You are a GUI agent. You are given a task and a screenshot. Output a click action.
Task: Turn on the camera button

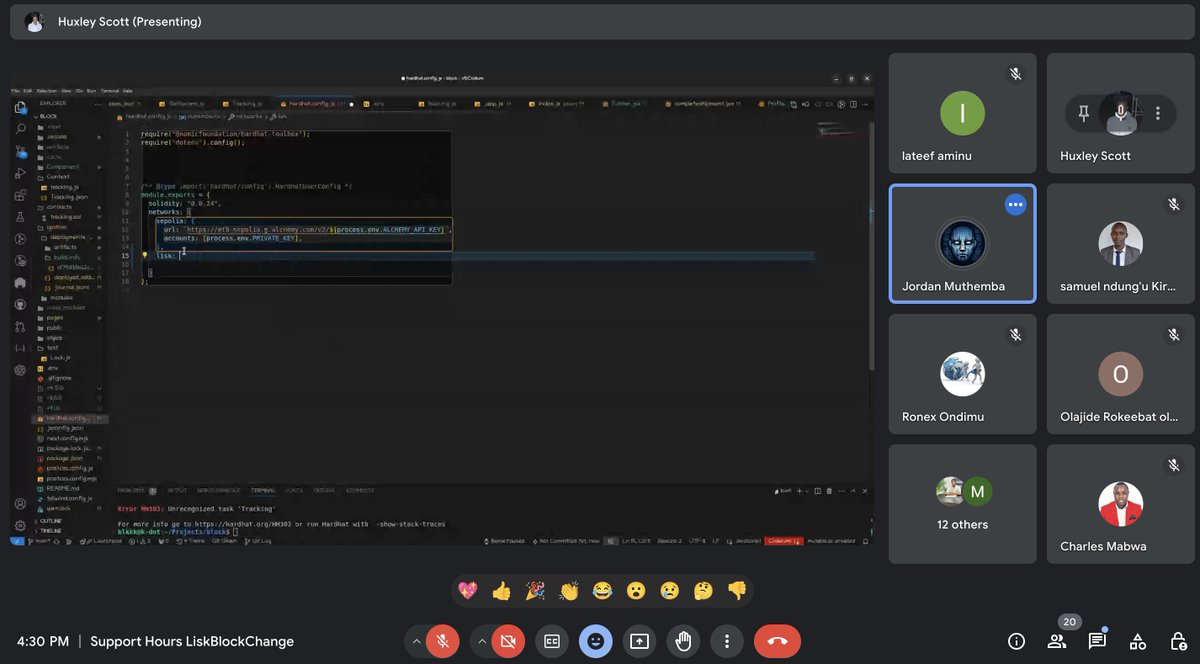click(507, 641)
